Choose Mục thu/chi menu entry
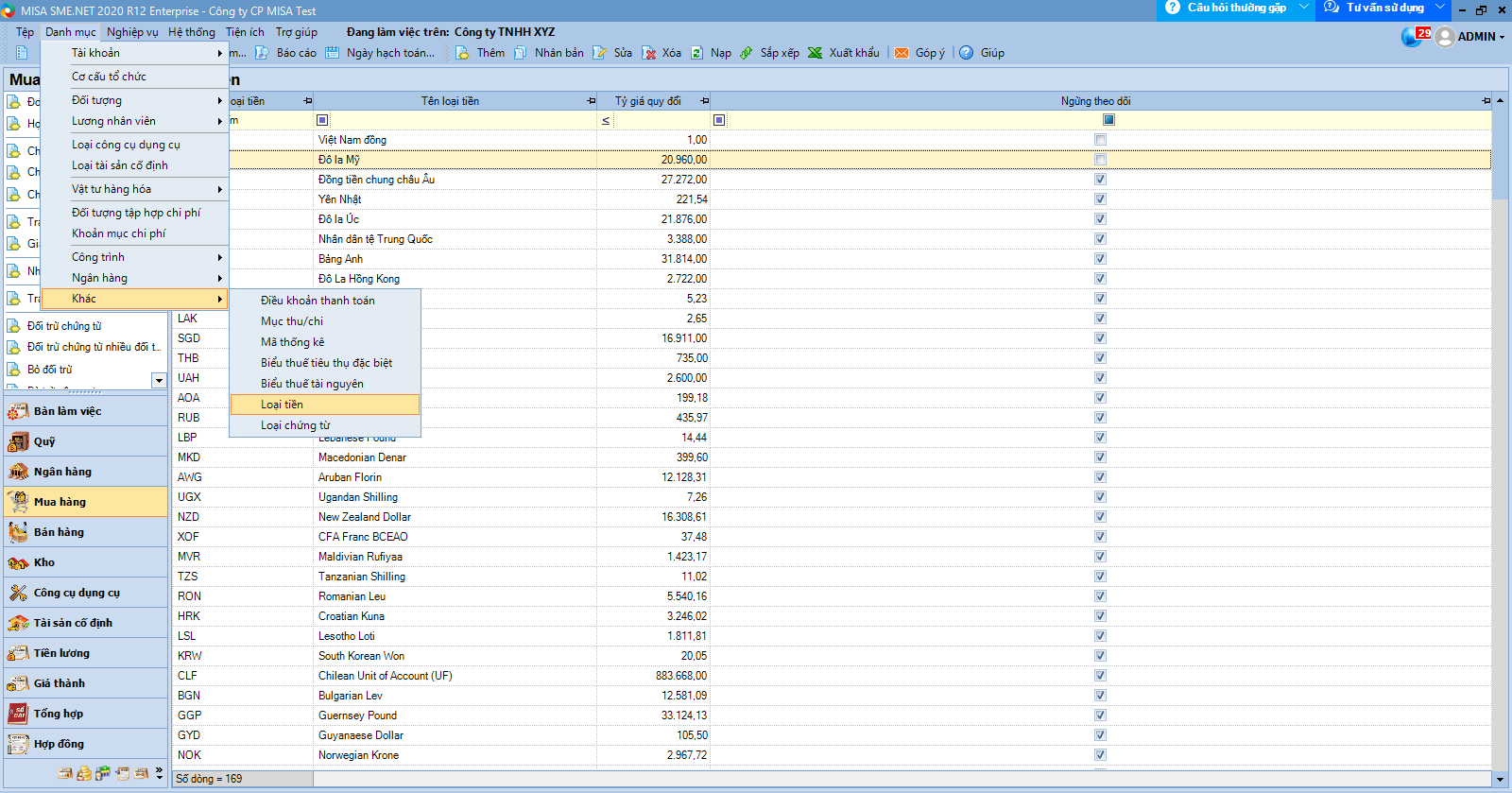The height and width of the screenshot is (793, 1512). click(x=324, y=321)
